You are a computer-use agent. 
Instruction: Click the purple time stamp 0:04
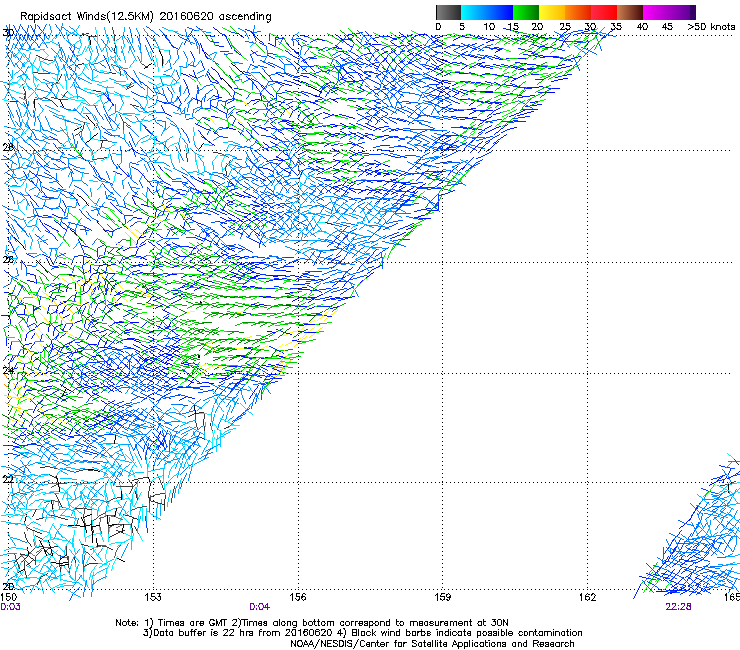(260, 607)
